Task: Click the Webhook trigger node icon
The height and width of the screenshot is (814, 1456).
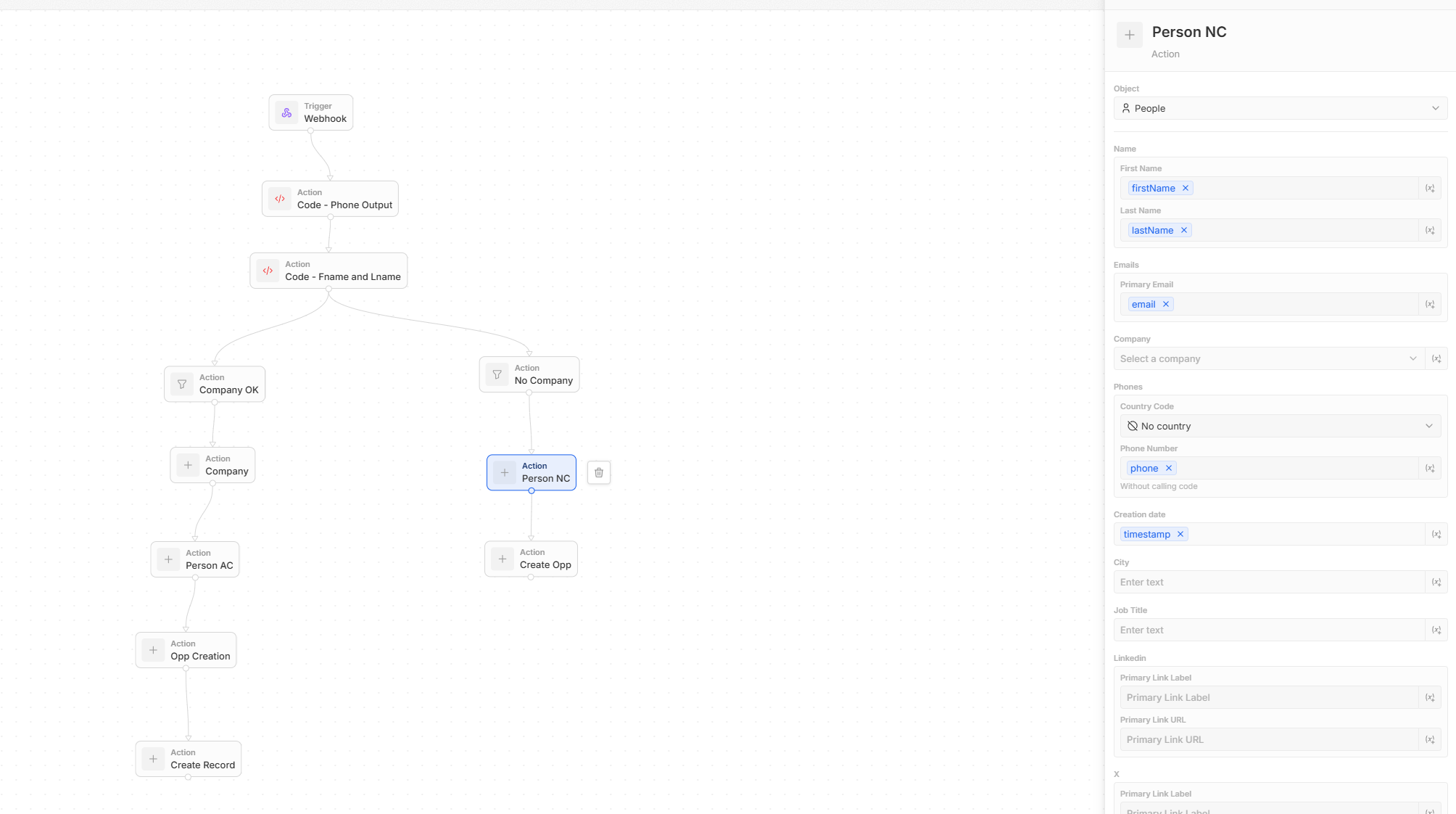Action: tap(287, 113)
